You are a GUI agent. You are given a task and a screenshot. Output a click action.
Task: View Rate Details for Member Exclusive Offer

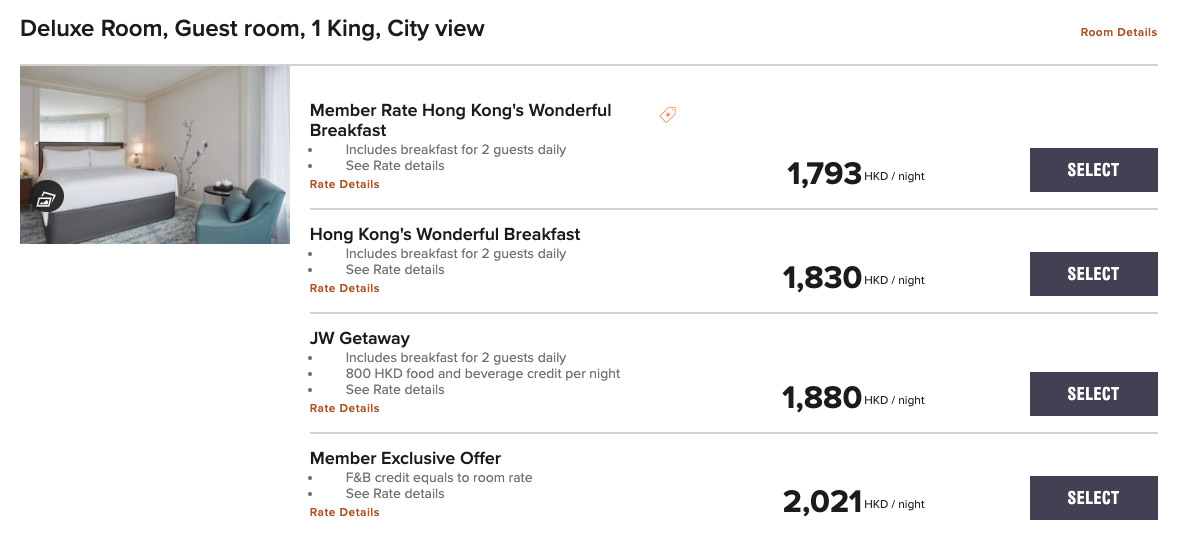pyautogui.click(x=344, y=511)
